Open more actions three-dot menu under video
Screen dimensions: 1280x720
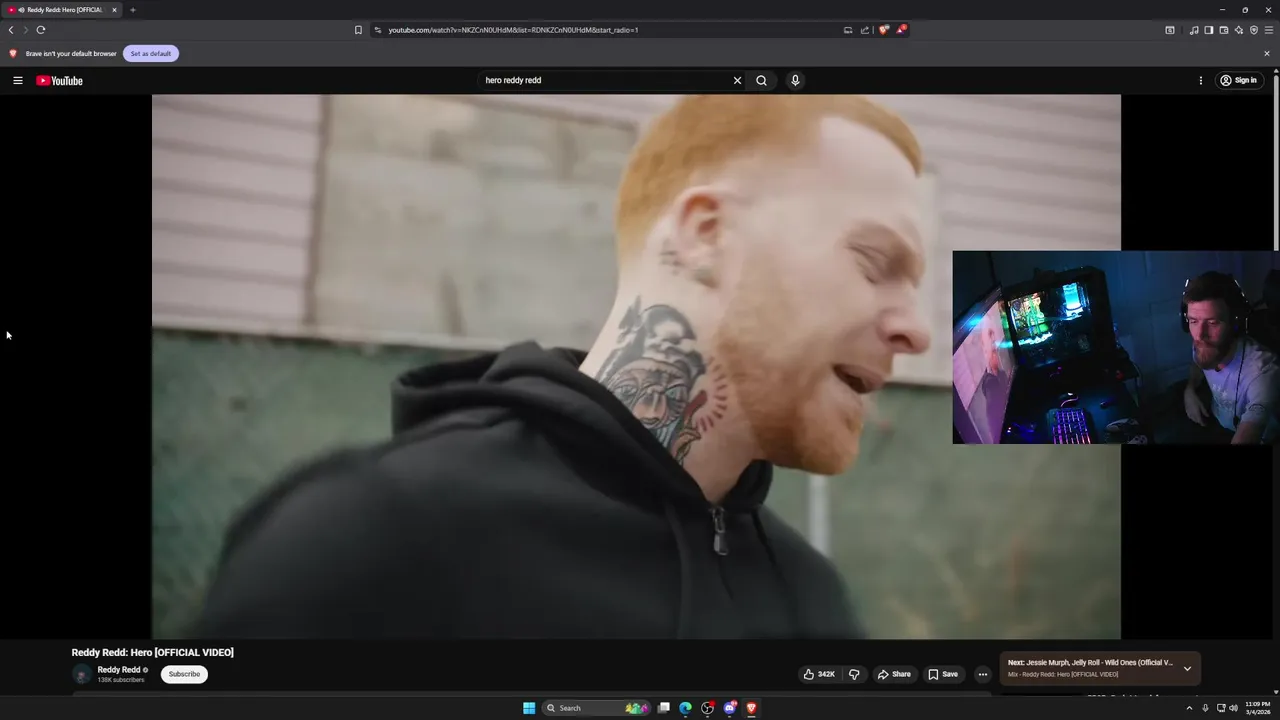tap(982, 674)
